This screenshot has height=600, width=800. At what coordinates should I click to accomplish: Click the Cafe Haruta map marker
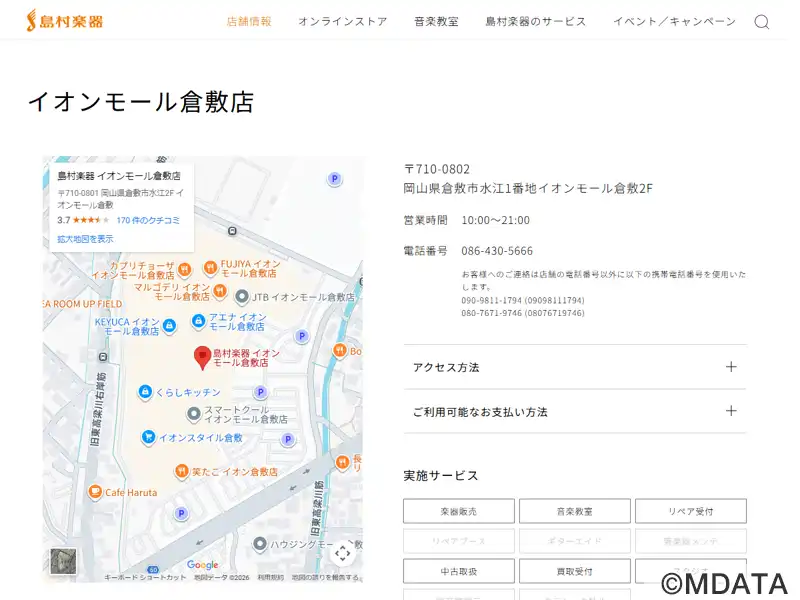click(95, 491)
